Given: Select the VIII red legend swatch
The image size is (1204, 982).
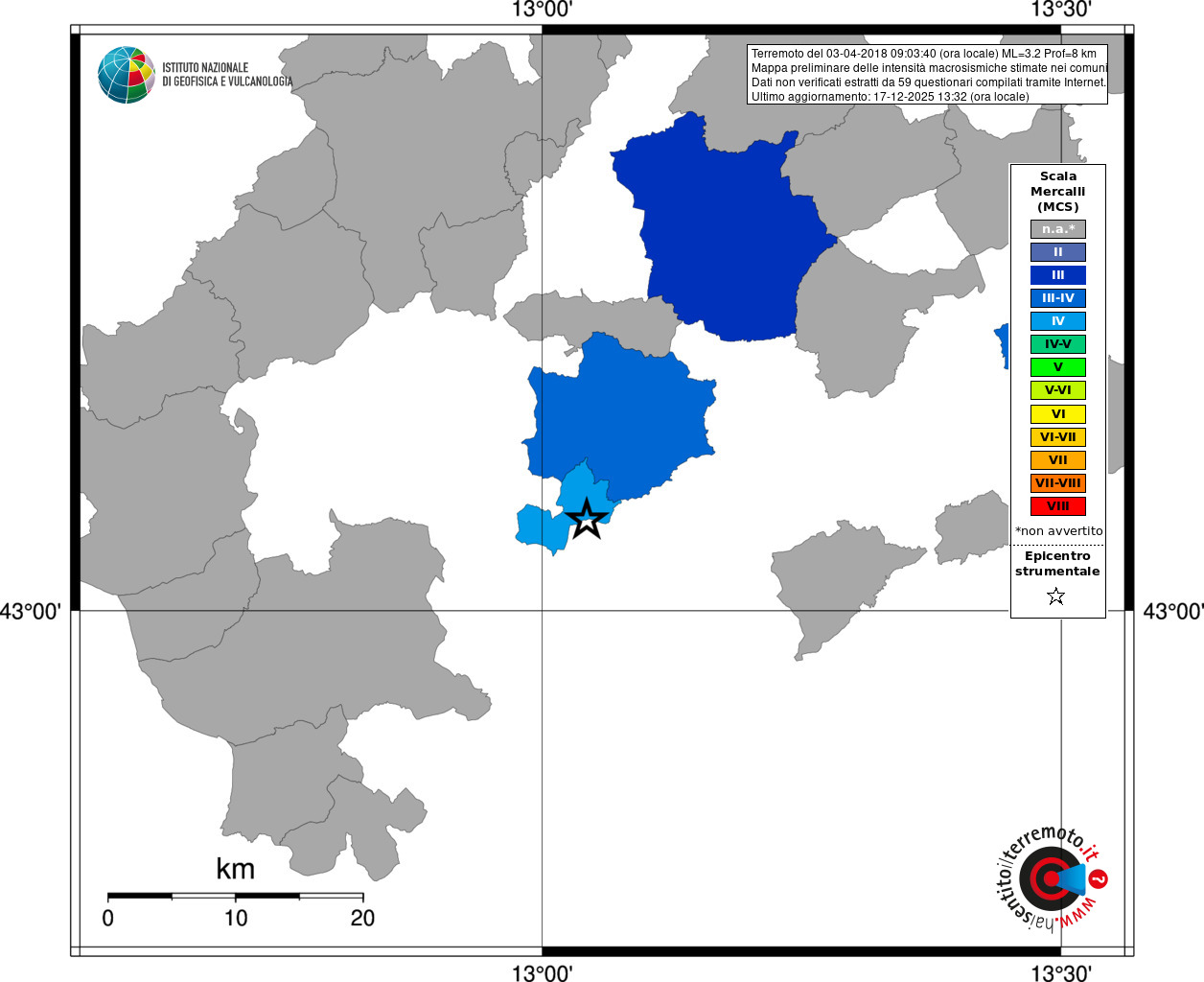Looking at the screenshot, I should click(1058, 506).
